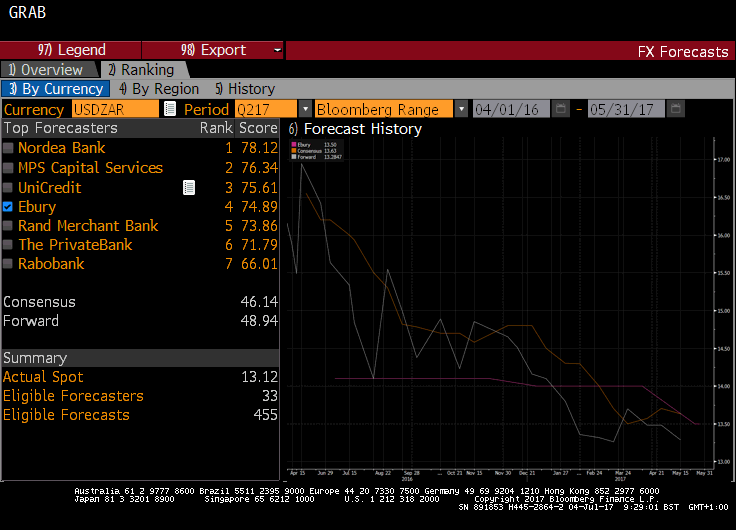This screenshot has width=736, height=530.
Task: Click the Actual Spot value 13.12
Action: click(x=260, y=377)
